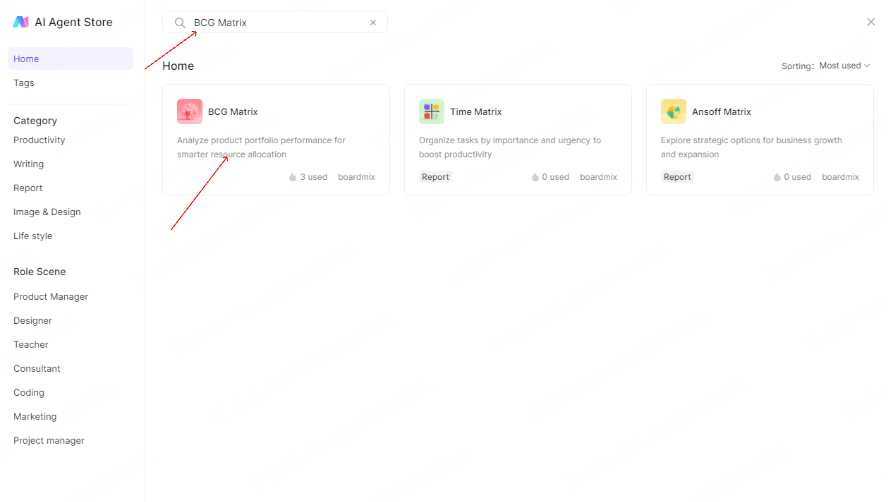Select the Product Manager role scene
Screen dimensions: 888x502
click(x=51, y=297)
